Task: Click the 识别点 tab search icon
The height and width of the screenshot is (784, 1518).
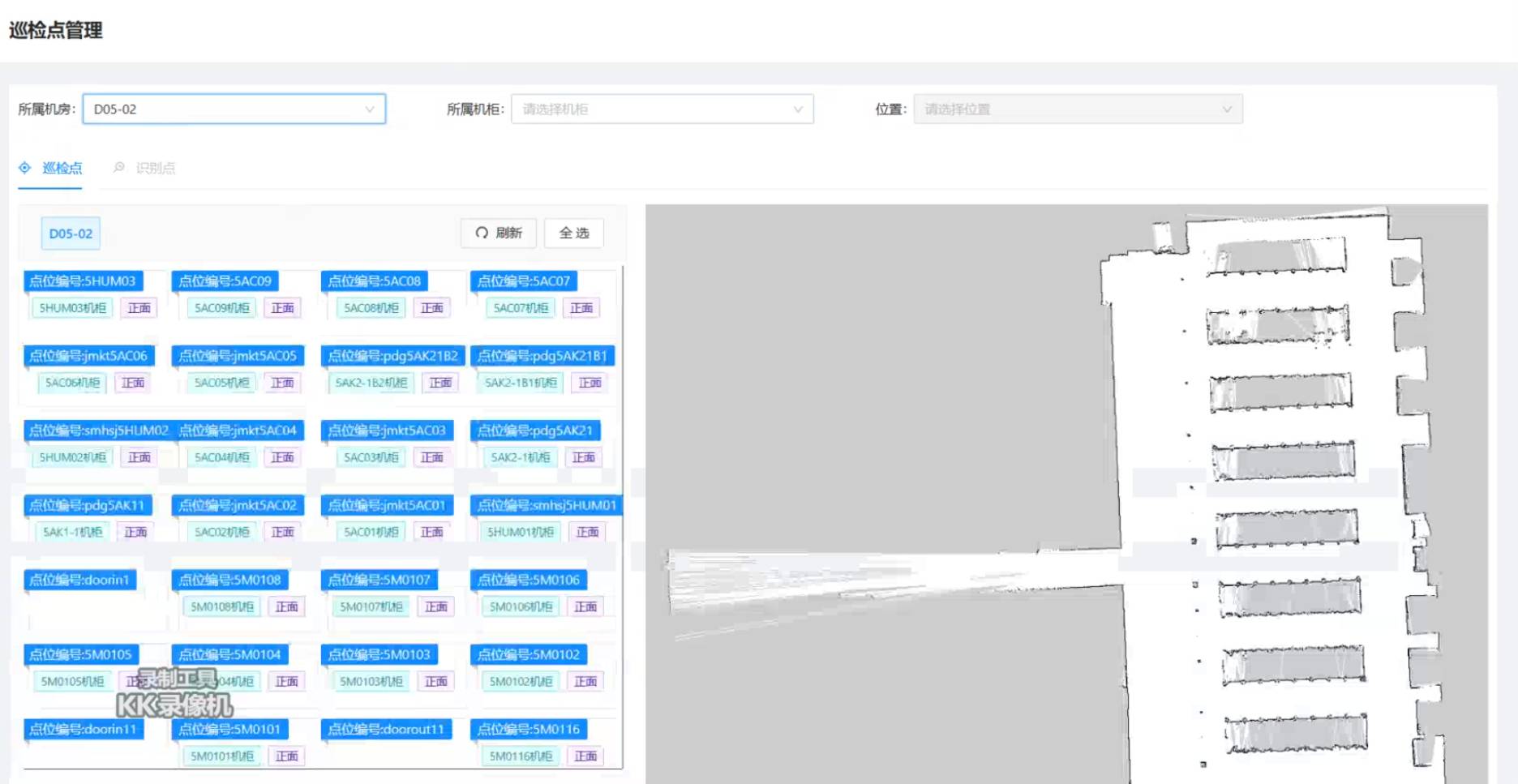Action: point(119,168)
